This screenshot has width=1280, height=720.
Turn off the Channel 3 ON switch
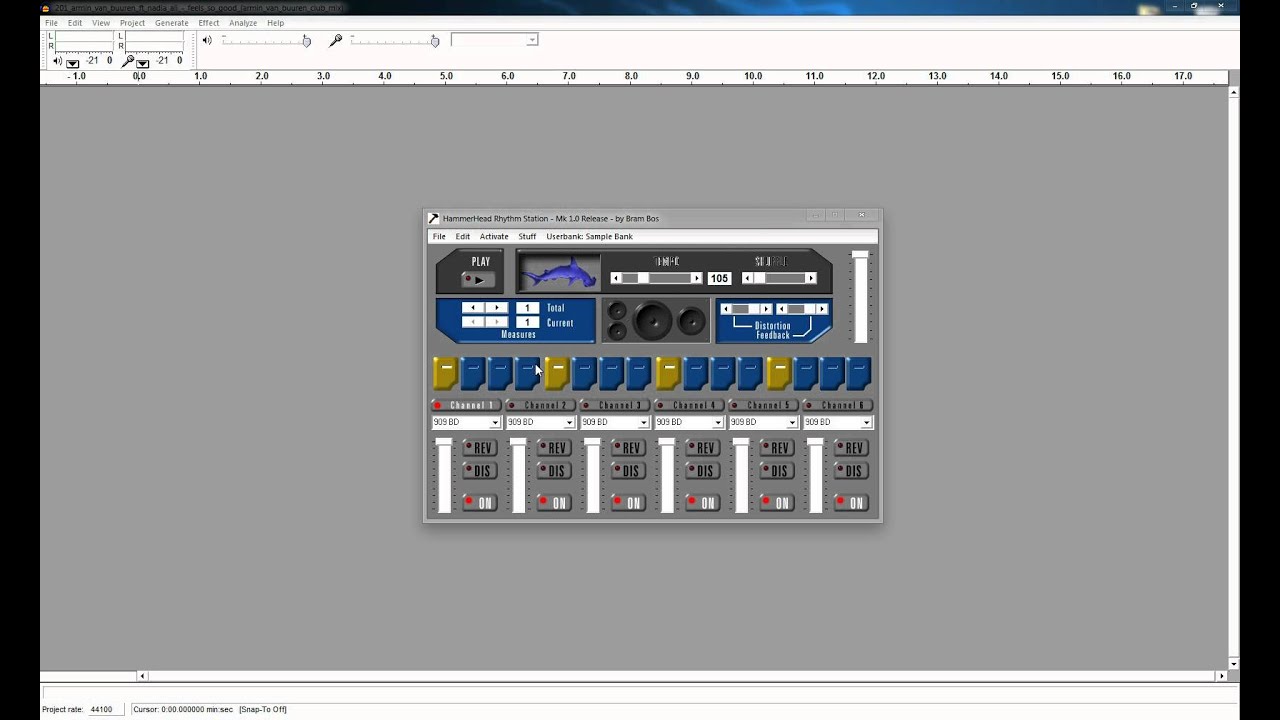pos(628,502)
